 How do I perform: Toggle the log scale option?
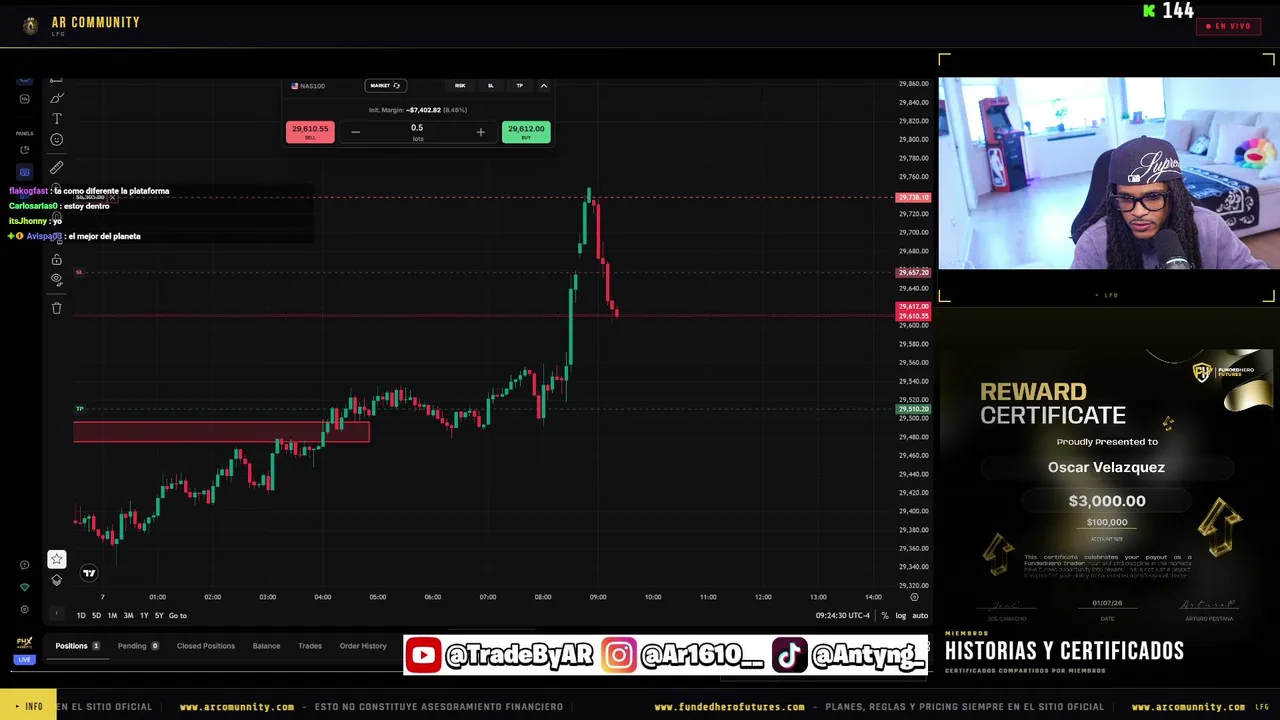coord(901,616)
